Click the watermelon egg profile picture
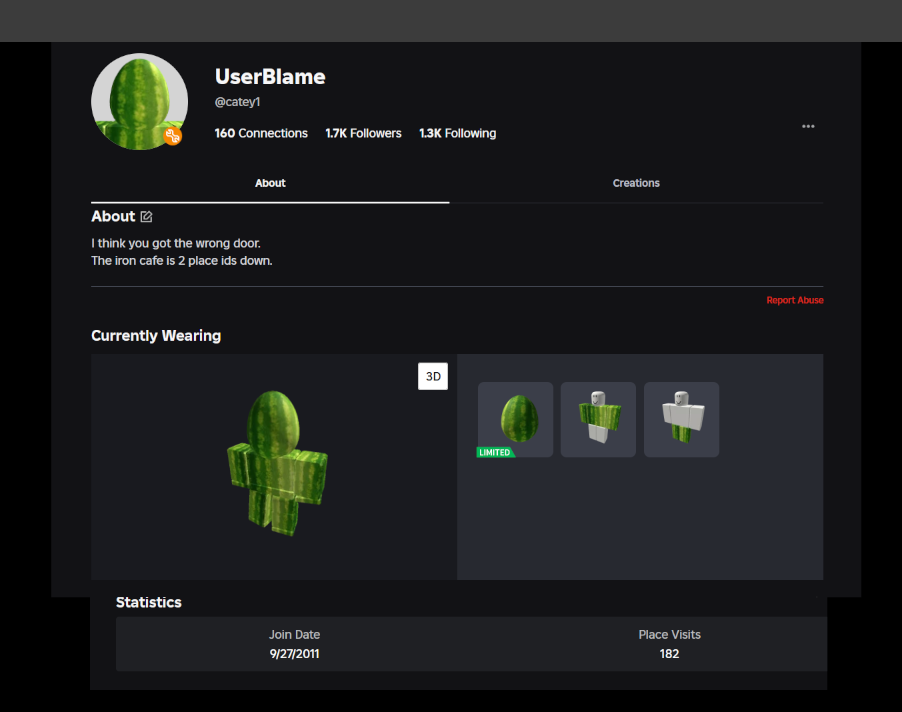902x712 pixels. tap(139, 102)
